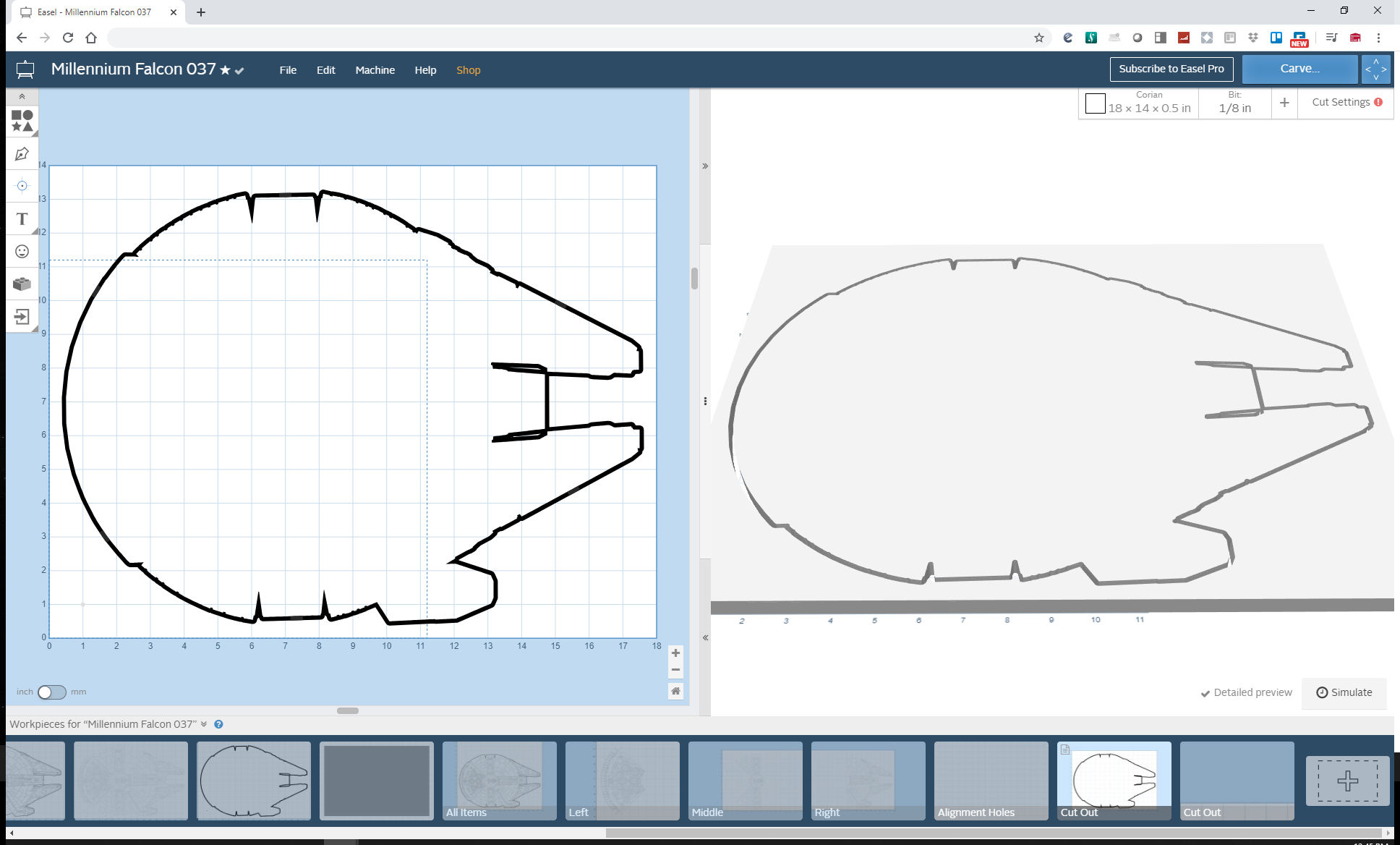Add a new workpiece

1347,781
